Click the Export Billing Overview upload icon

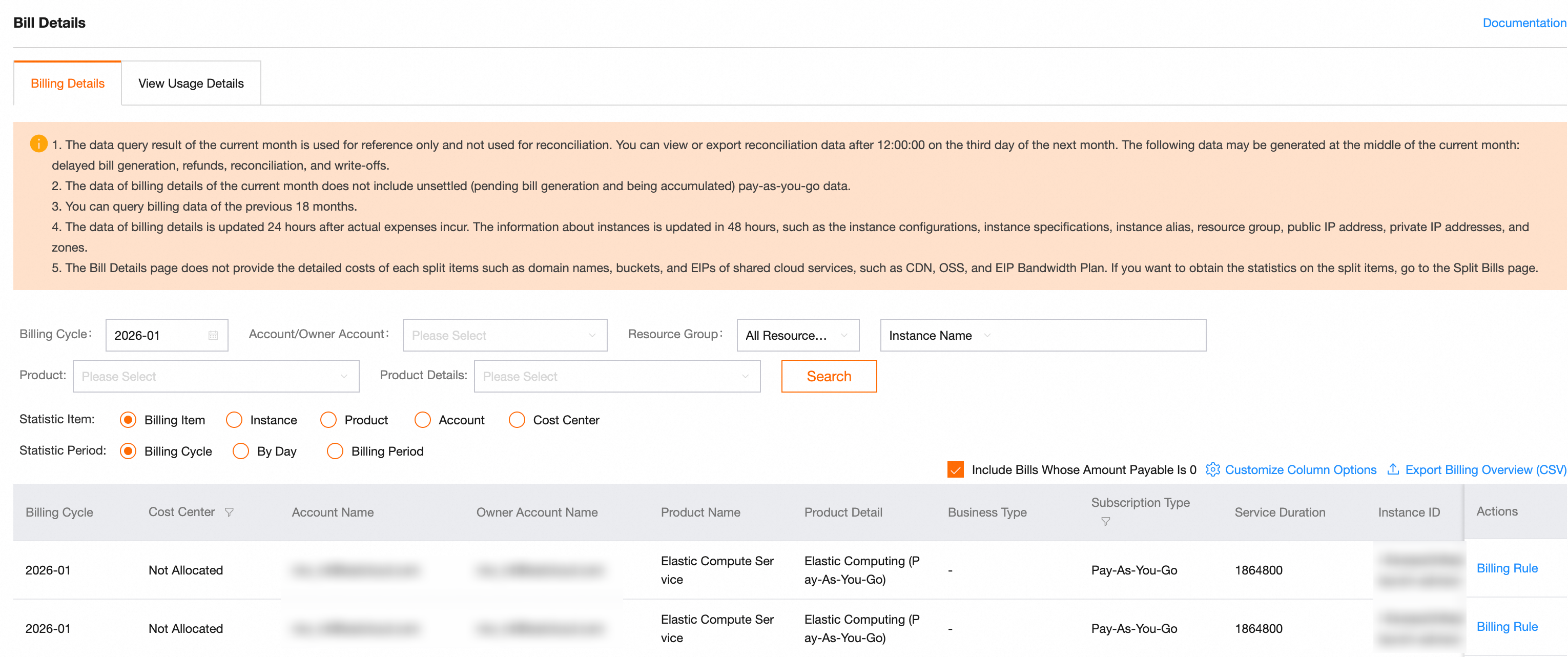(x=1393, y=469)
